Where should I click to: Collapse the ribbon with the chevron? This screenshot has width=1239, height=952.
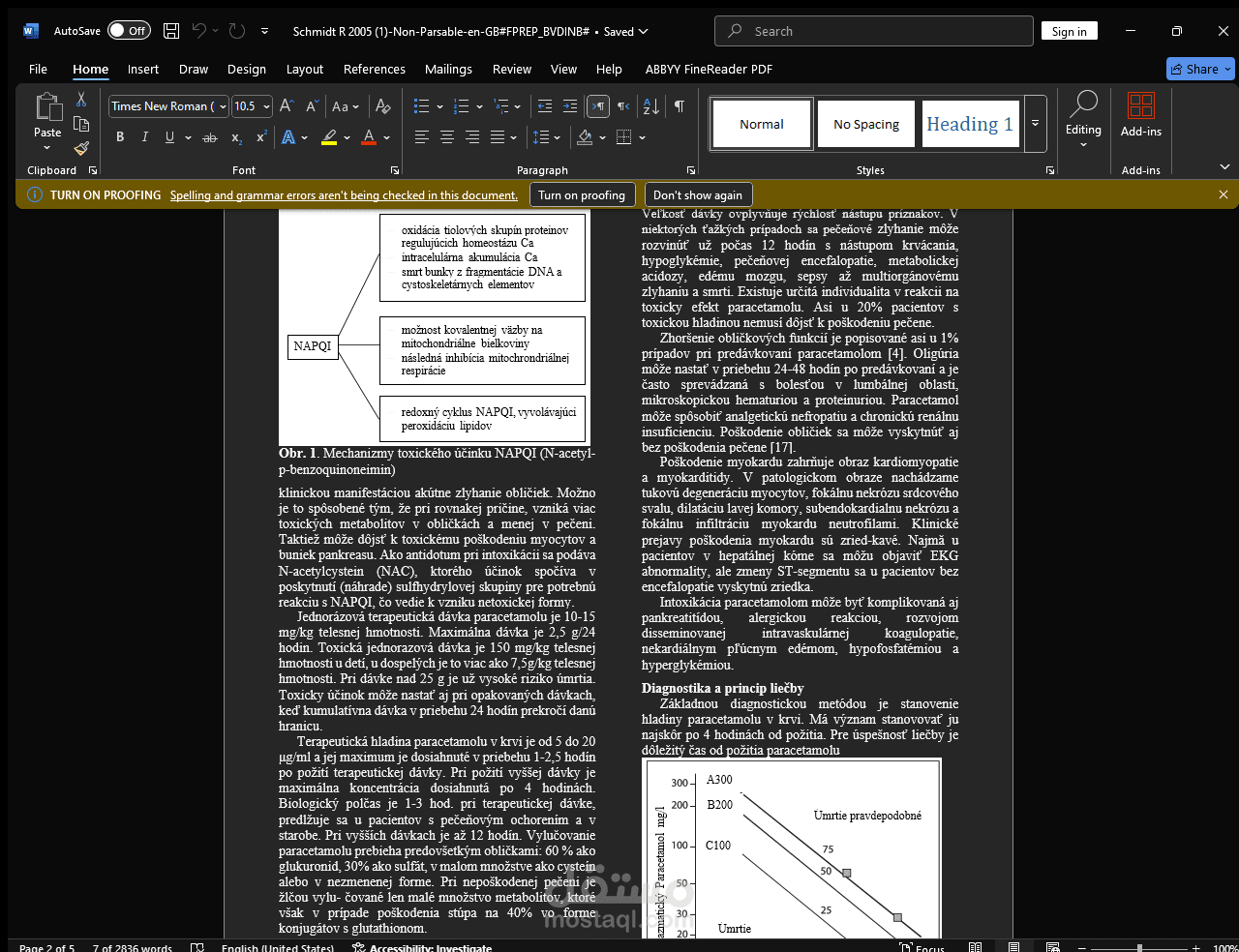point(1224,167)
